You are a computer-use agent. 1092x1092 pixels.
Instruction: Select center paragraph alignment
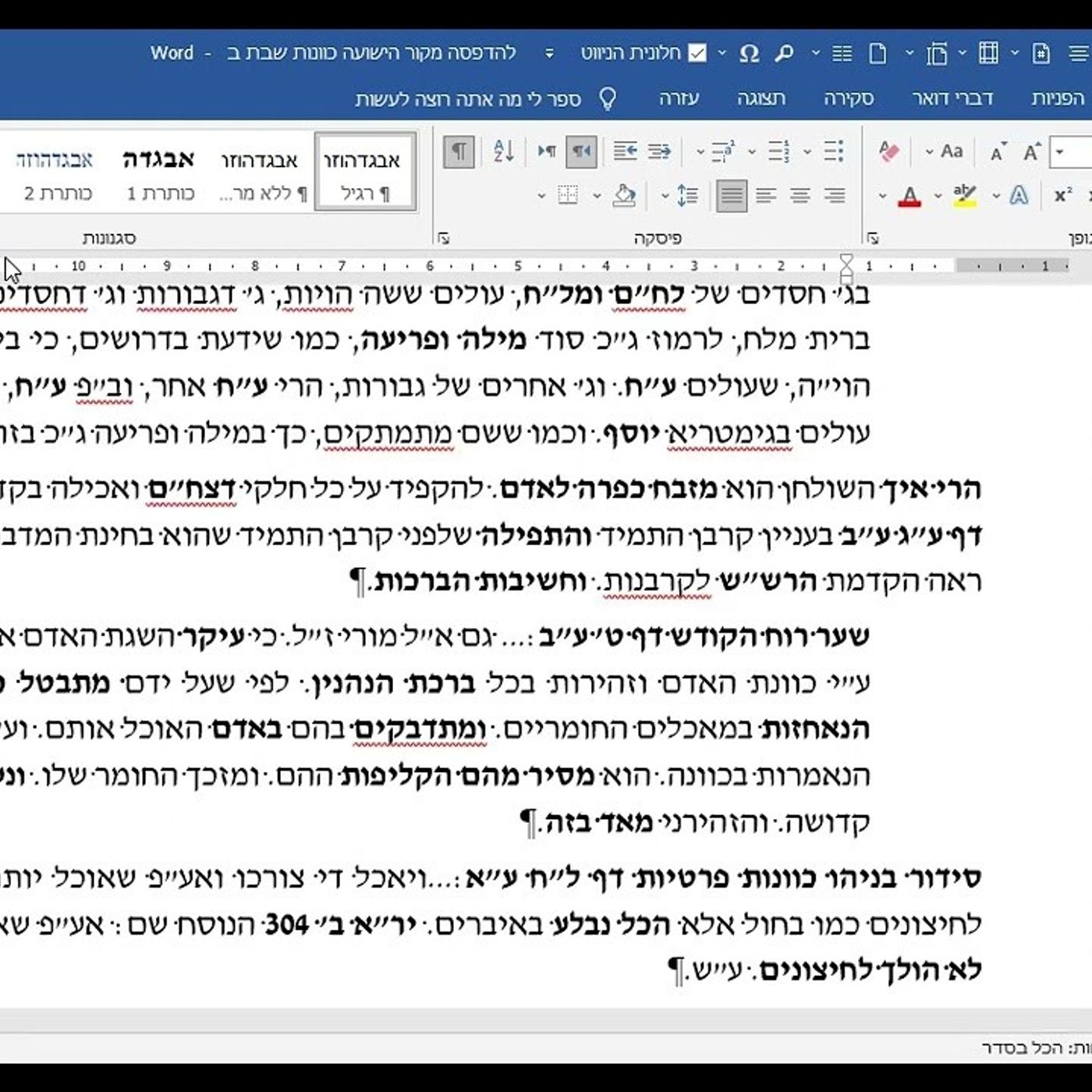pyautogui.click(x=800, y=195)
